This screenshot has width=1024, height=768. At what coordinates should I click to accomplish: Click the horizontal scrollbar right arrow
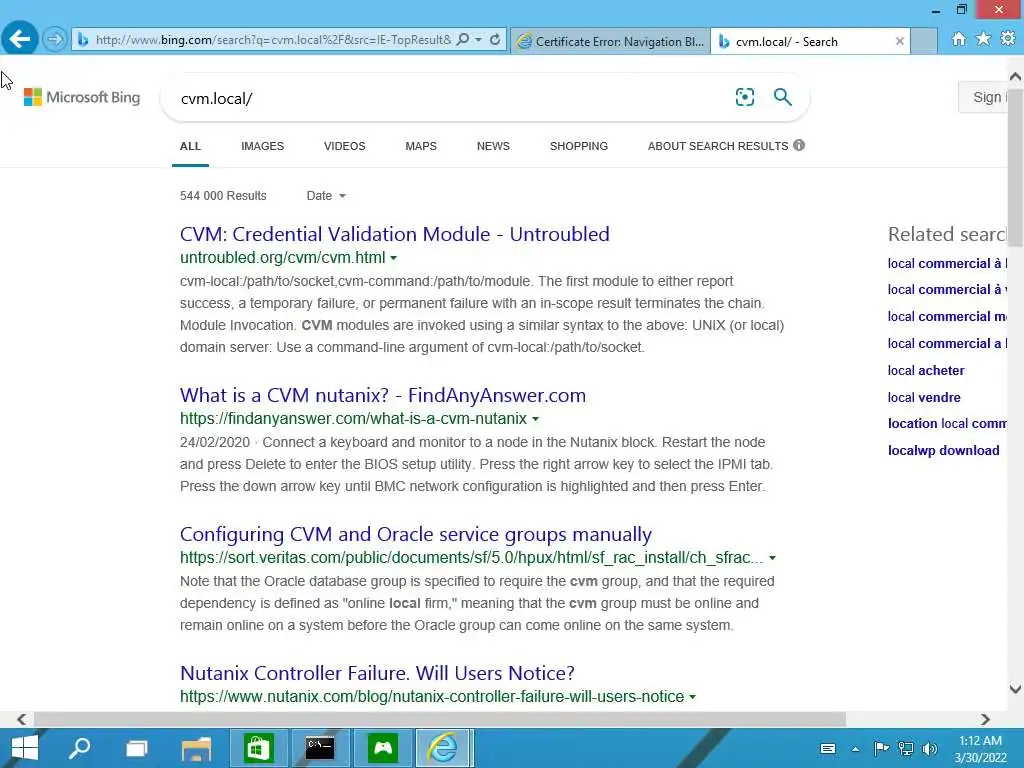(x=985, y=719)
